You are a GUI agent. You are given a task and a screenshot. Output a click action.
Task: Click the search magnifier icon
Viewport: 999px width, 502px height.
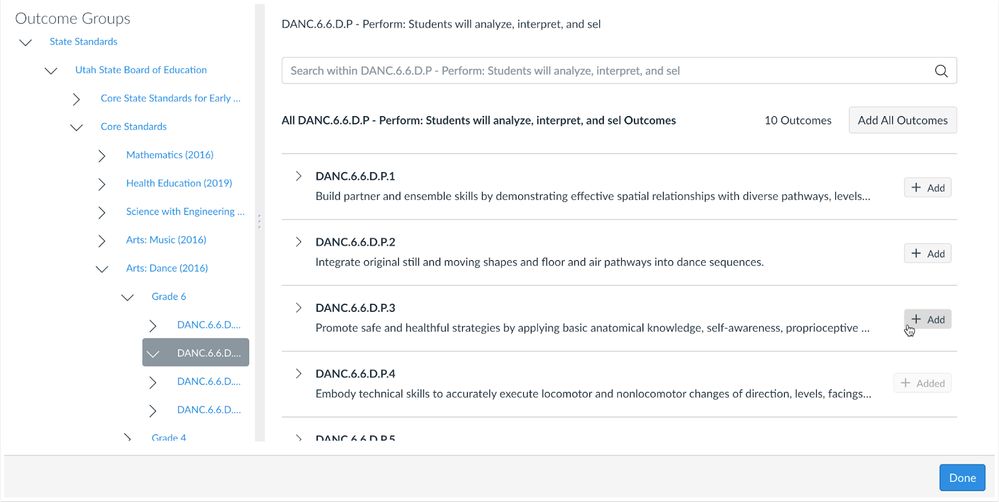click(x=941, y=71)
